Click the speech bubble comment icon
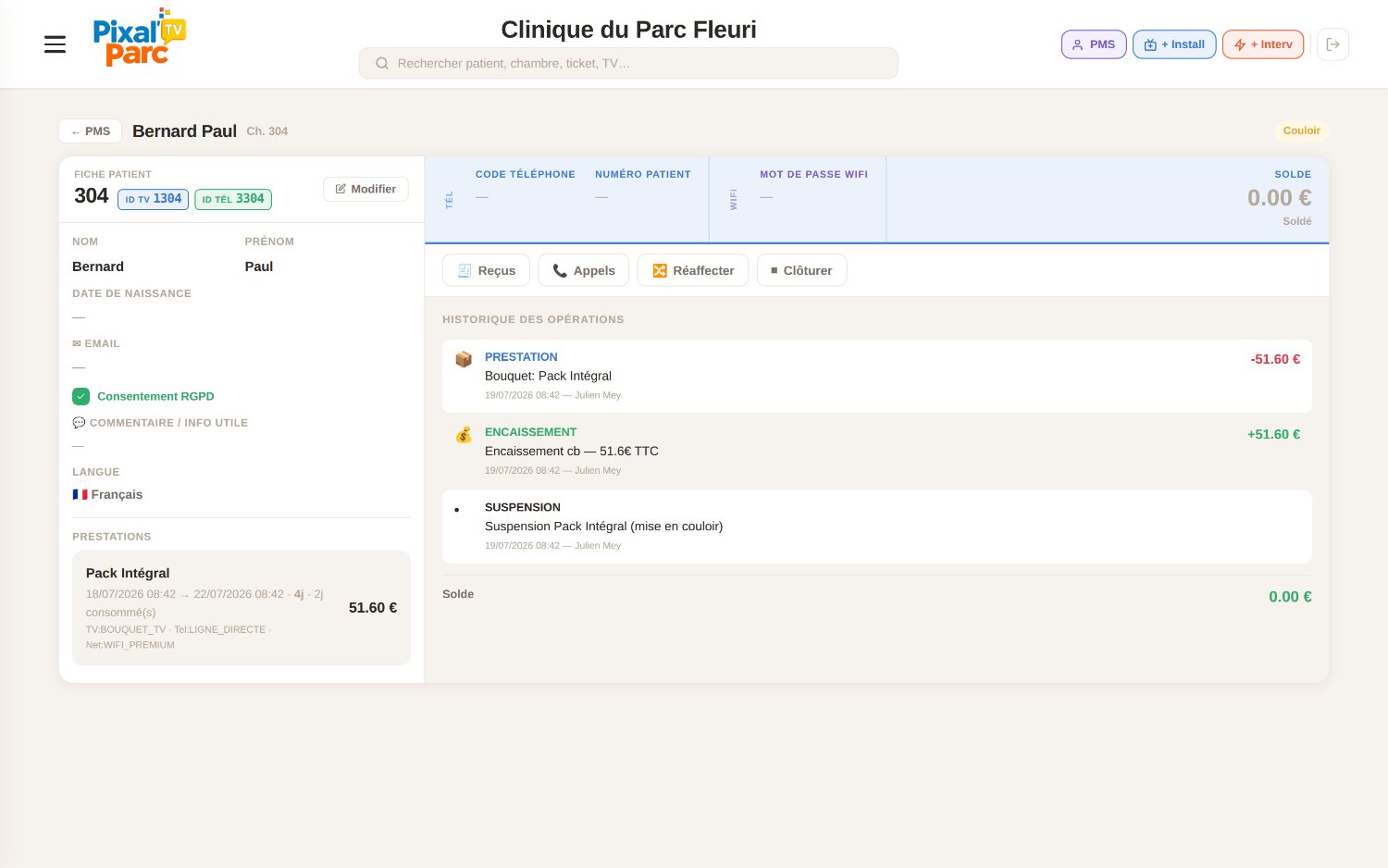The image size is (1388, 868). [x=79, y=423]
